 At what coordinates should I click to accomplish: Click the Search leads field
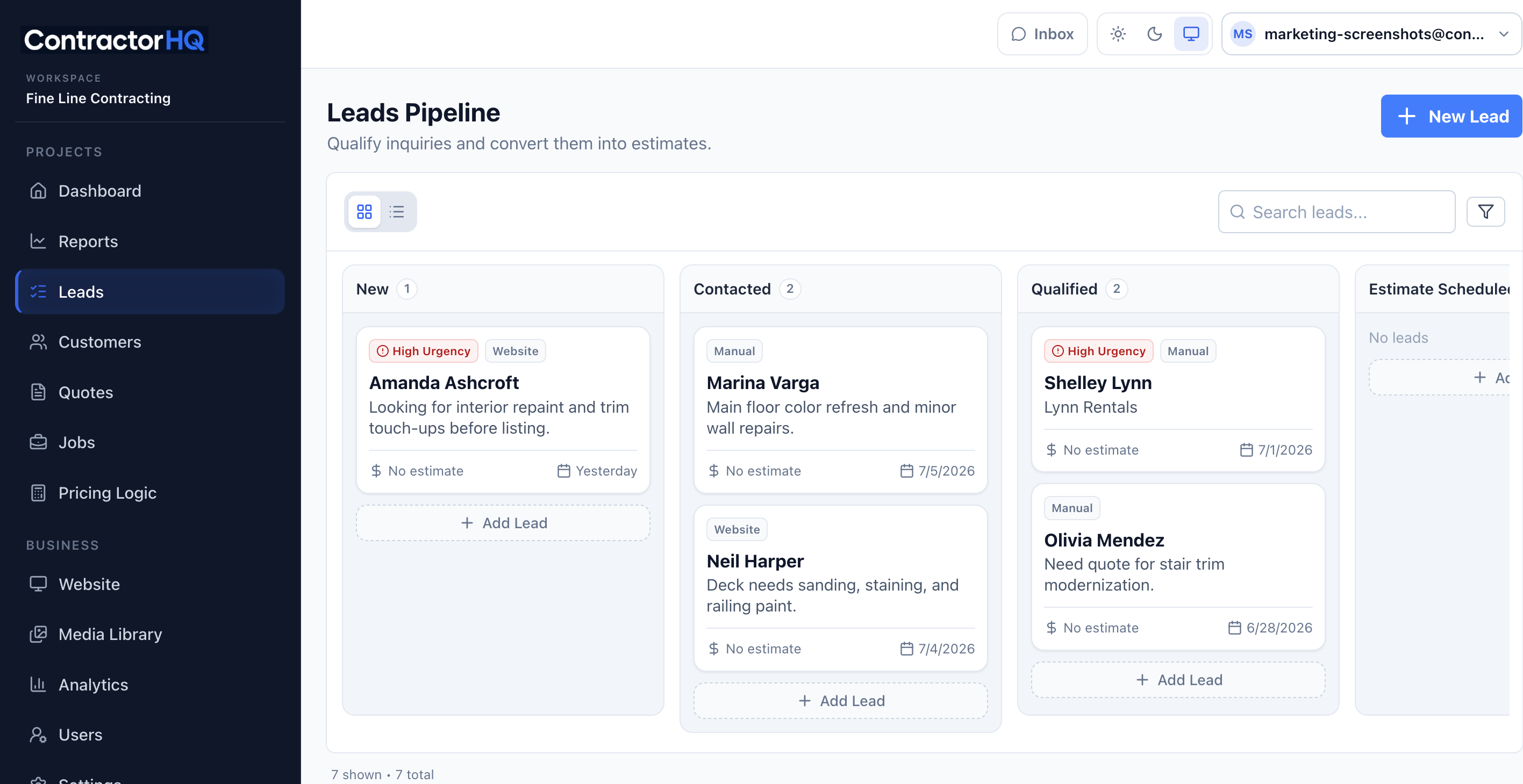(x=1337, y=212)
